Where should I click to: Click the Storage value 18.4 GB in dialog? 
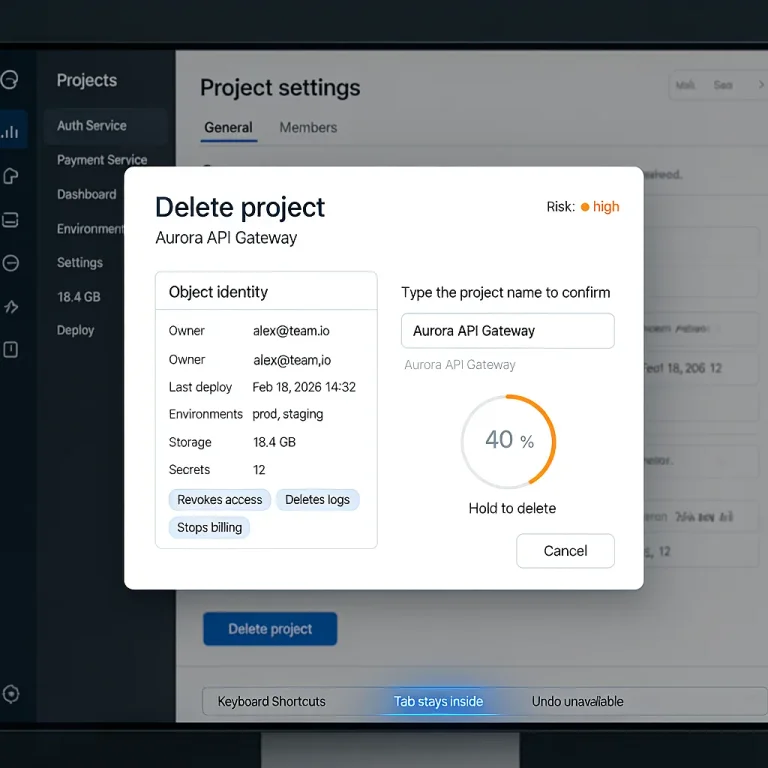[274, 442]
